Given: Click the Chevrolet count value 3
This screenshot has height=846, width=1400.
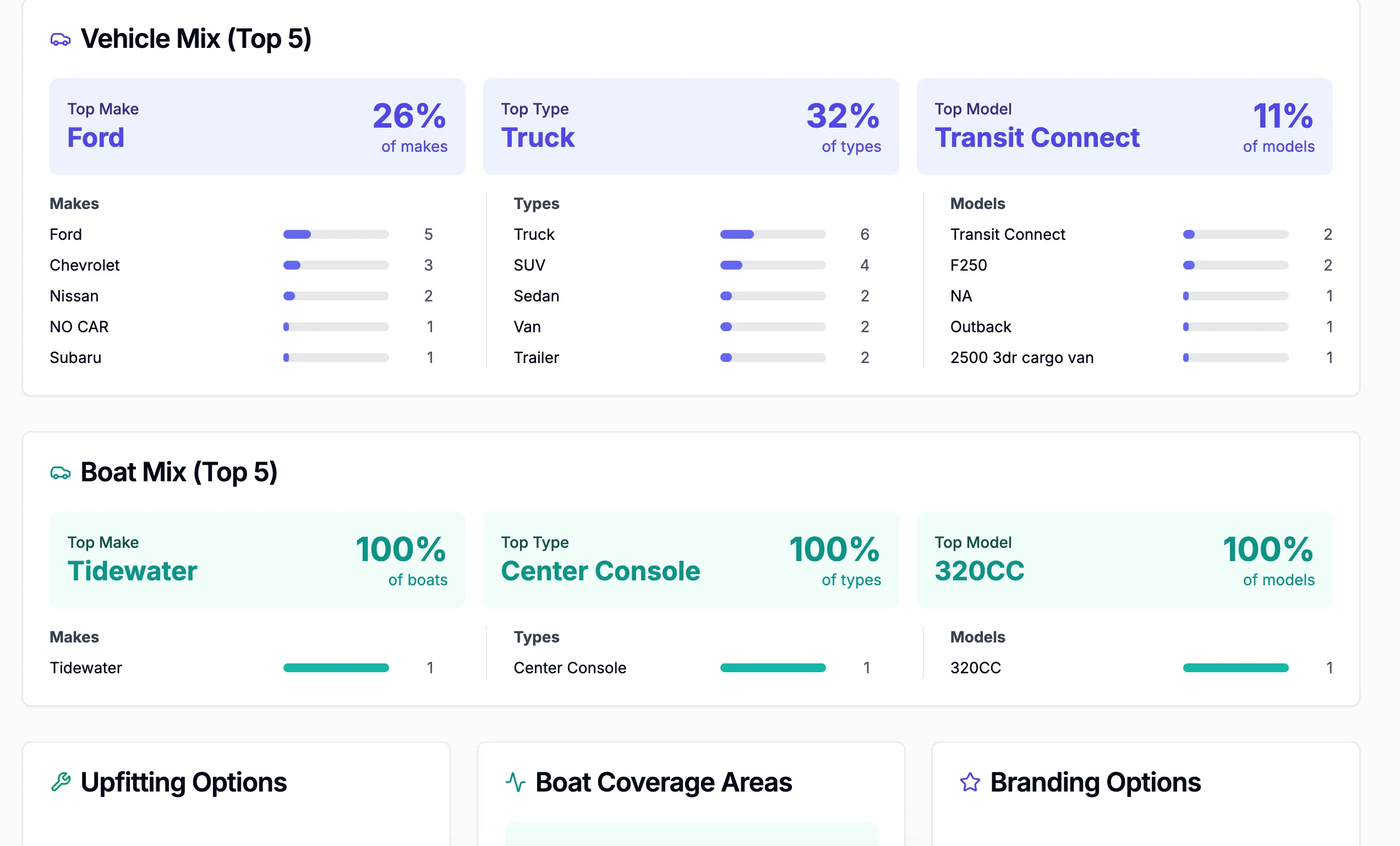Looking at the screenshot, I should click(428, 265).
